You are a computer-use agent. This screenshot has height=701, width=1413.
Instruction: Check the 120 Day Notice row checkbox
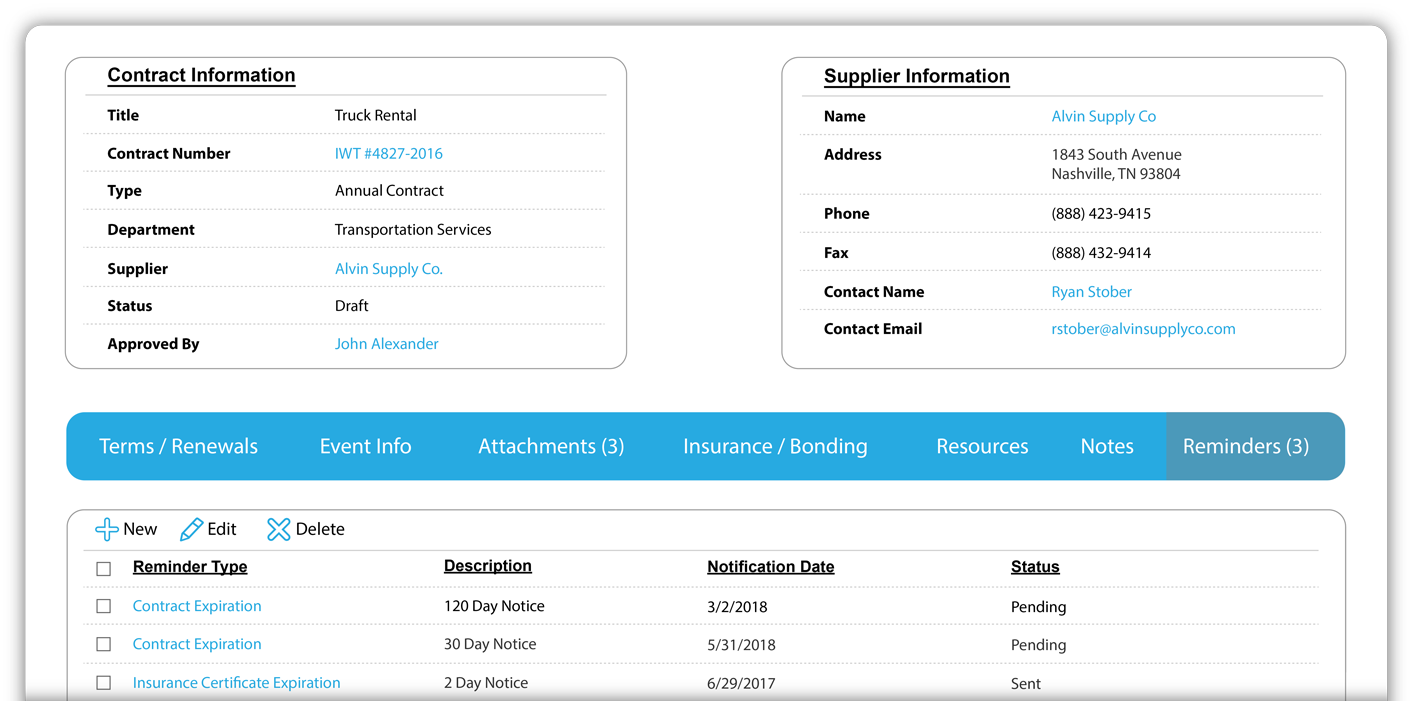pyautogui.click(x=103, y=606)
